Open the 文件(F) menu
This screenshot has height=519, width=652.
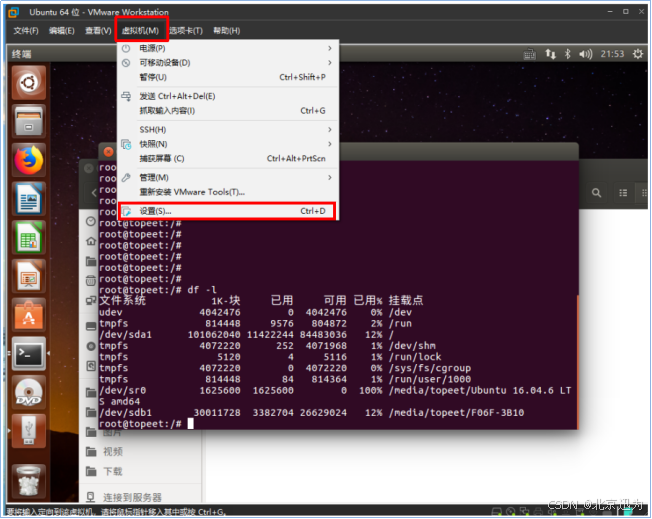click(26, 30)
